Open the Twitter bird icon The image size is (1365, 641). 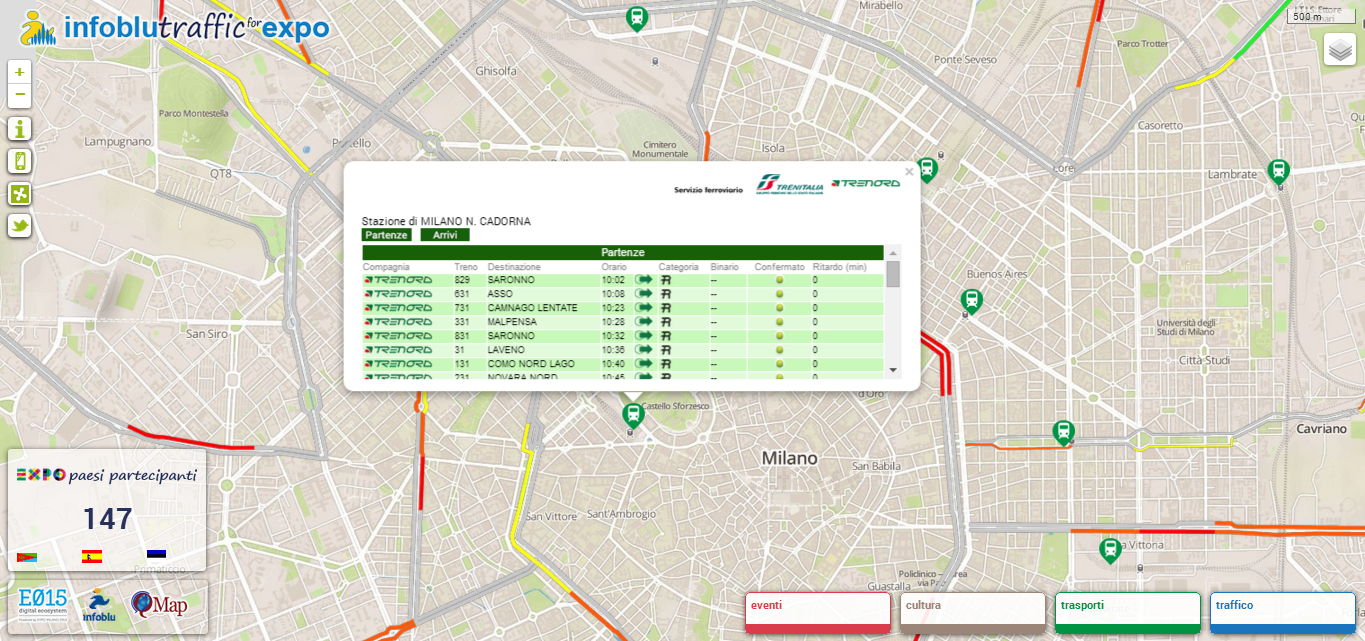19,225
